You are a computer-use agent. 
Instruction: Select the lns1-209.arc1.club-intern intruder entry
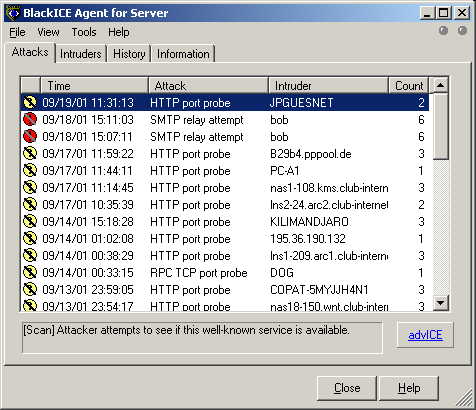point(329,256)
